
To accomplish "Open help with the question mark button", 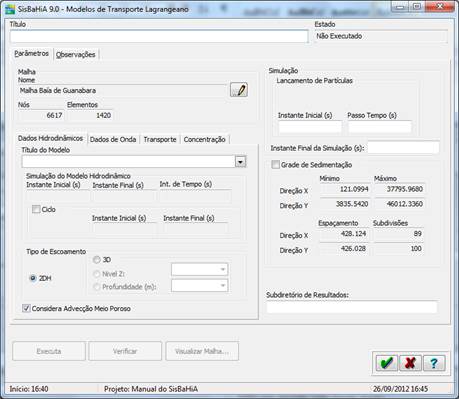I will [x=434, y=363].
